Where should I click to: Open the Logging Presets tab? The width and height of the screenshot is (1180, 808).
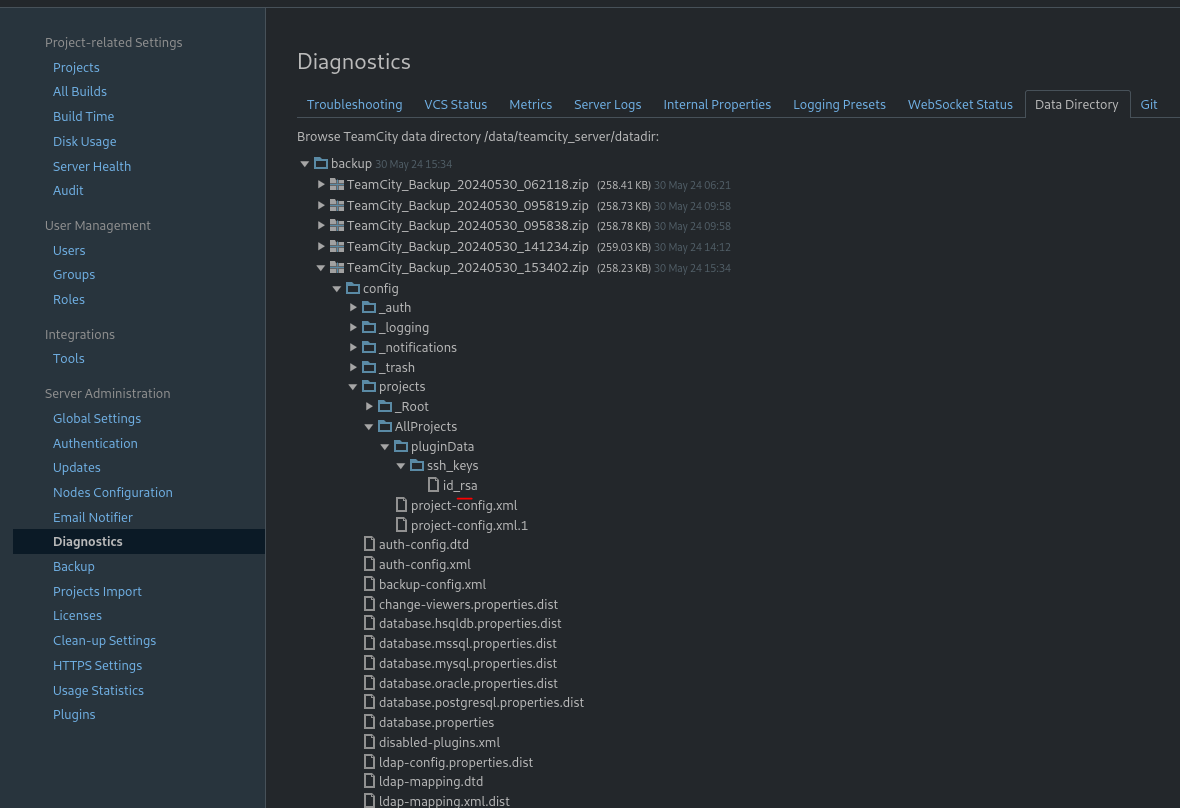839,105
